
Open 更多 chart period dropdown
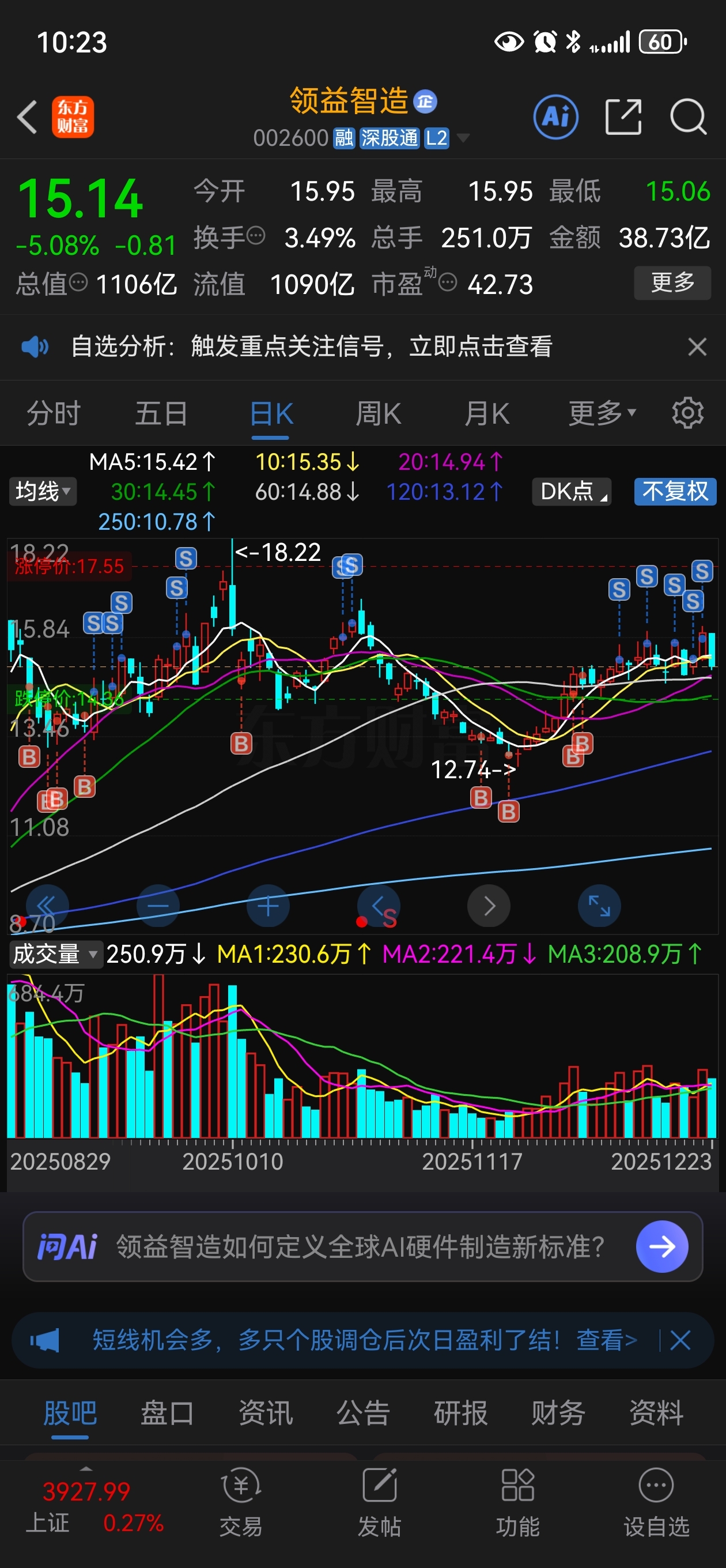coord(602,413)
